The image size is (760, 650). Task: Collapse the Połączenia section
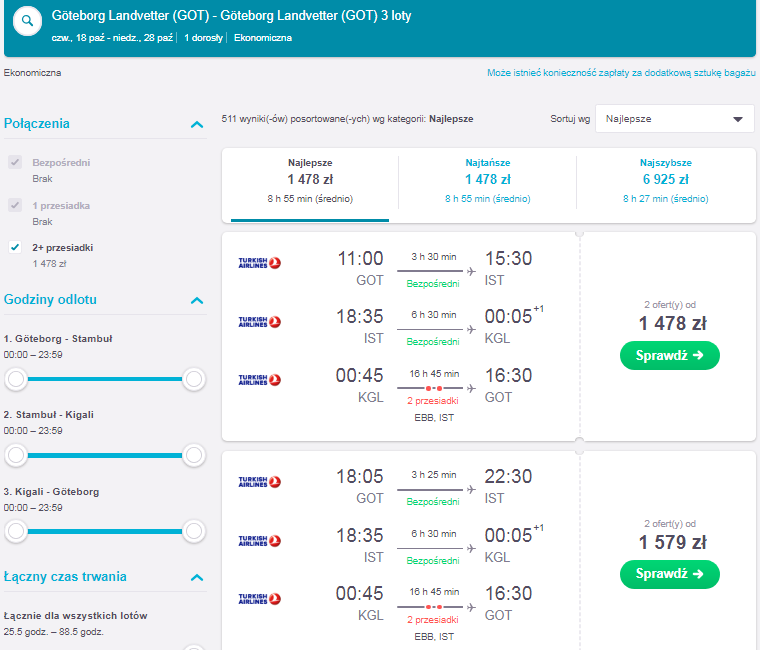click(197, 125)
